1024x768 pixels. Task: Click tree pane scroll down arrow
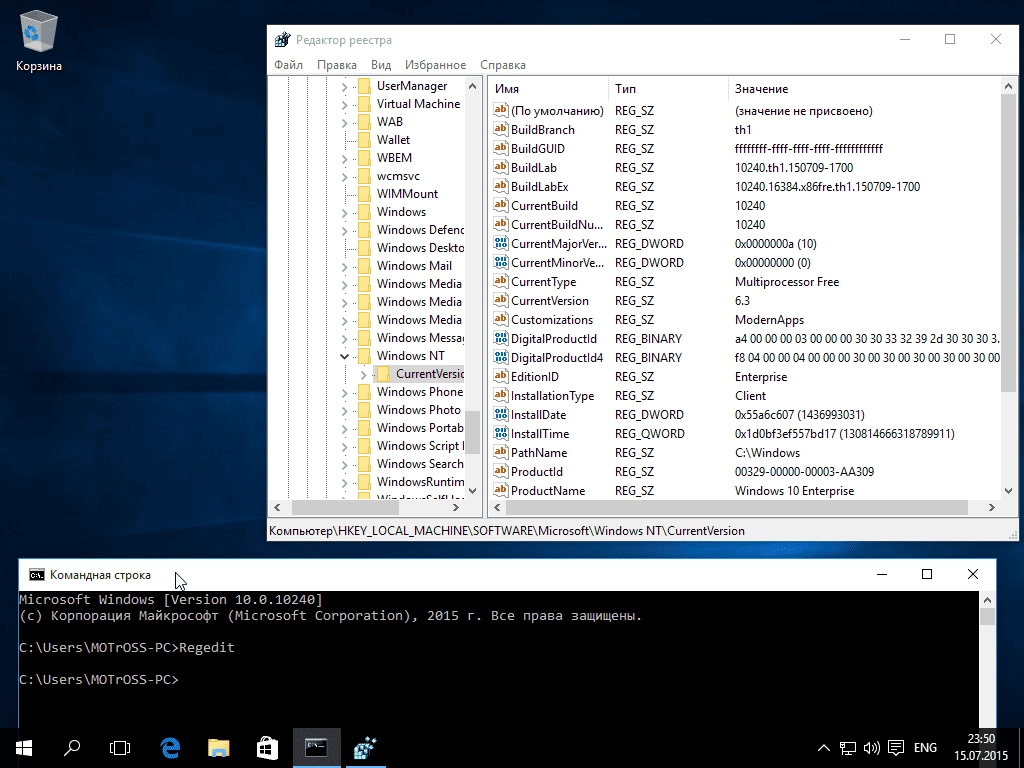tap(473, 490)
